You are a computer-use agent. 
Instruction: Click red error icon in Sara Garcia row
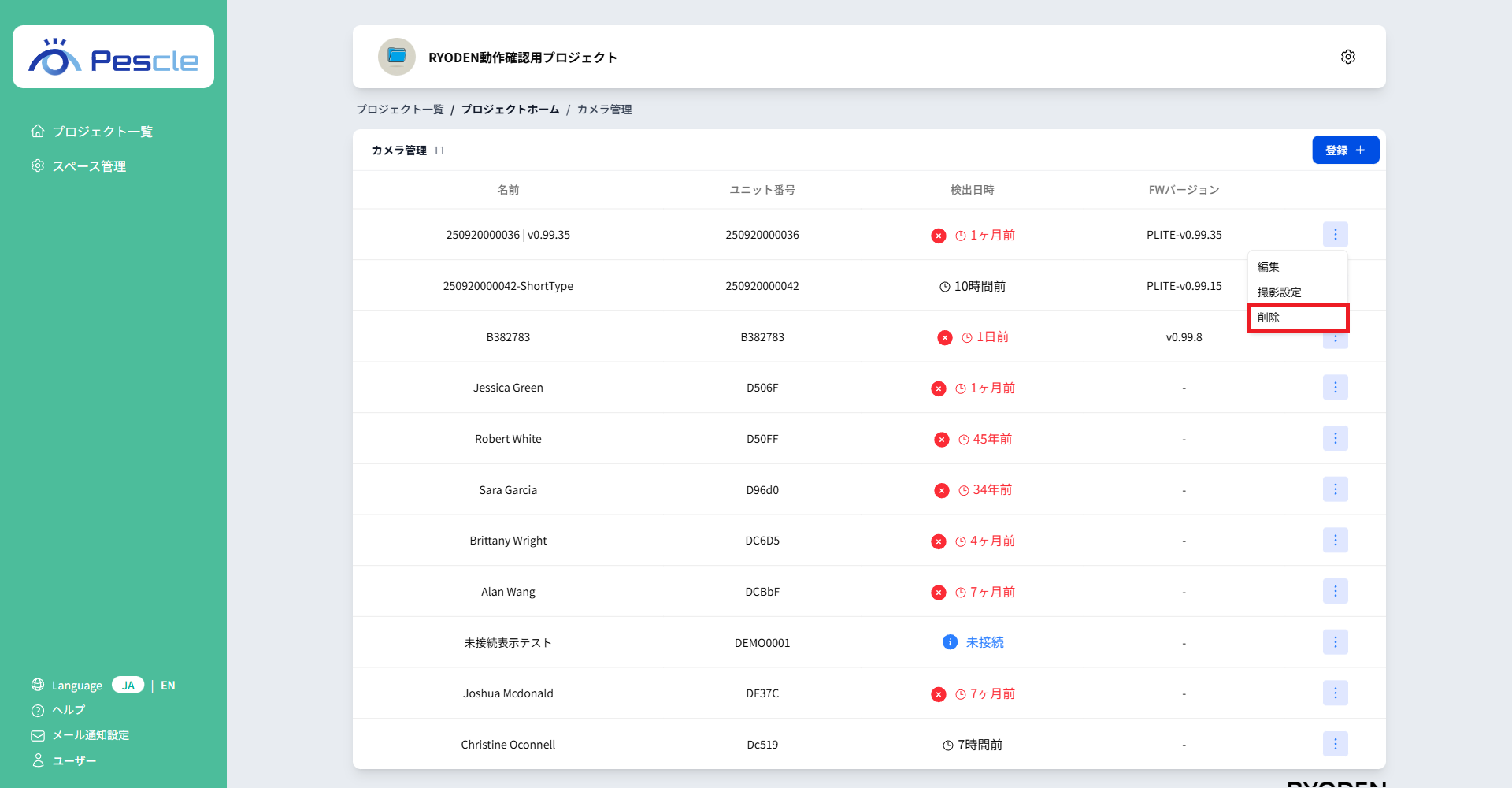point(941,490)
